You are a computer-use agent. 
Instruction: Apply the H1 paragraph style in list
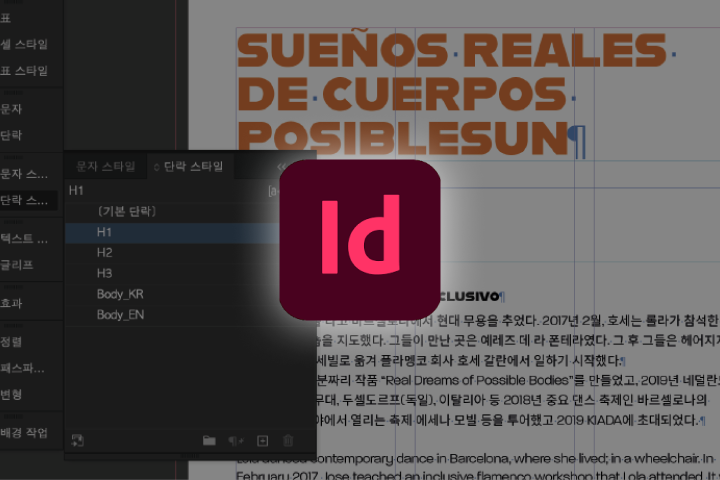(172, 232)
